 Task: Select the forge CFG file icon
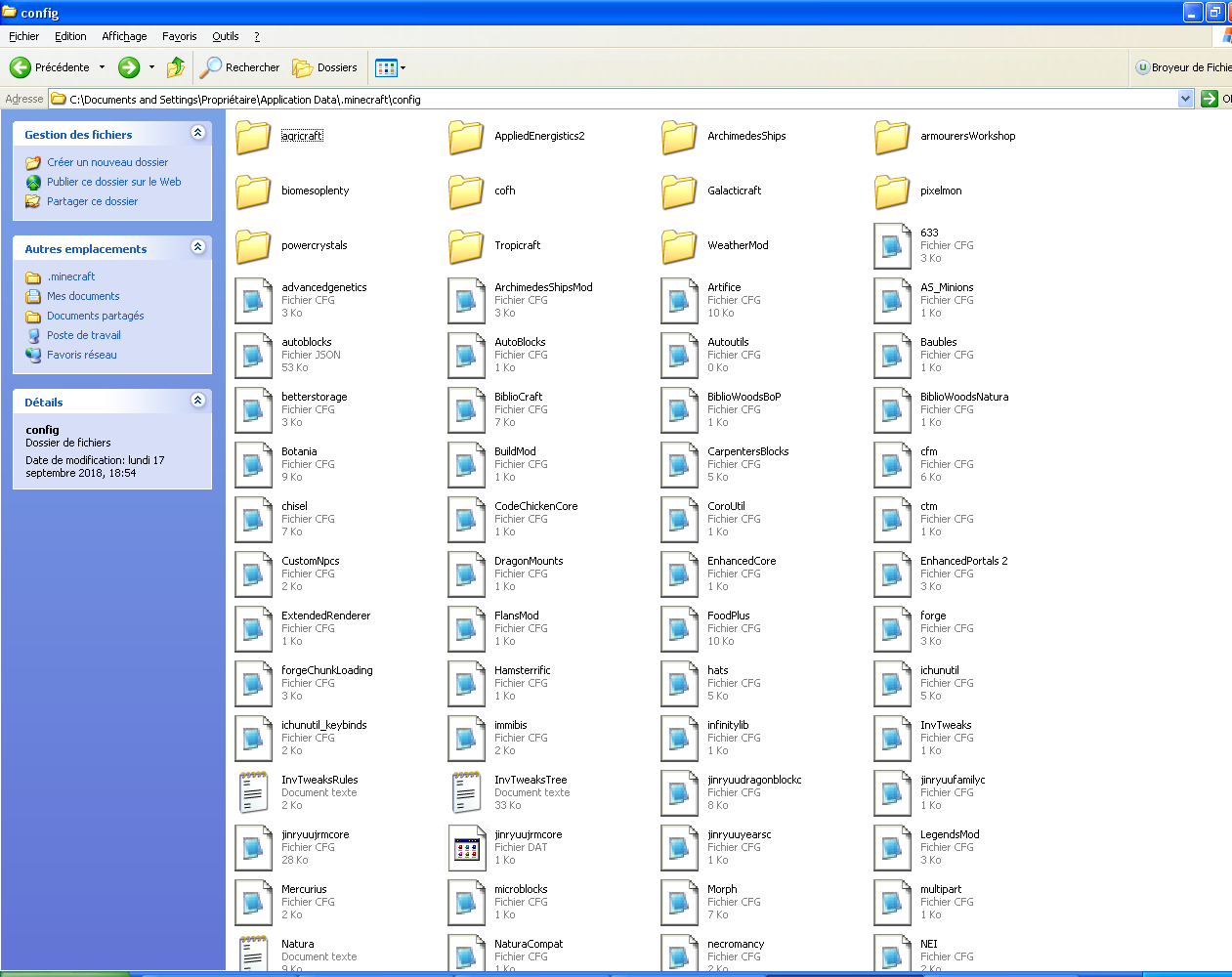point(892,629)
